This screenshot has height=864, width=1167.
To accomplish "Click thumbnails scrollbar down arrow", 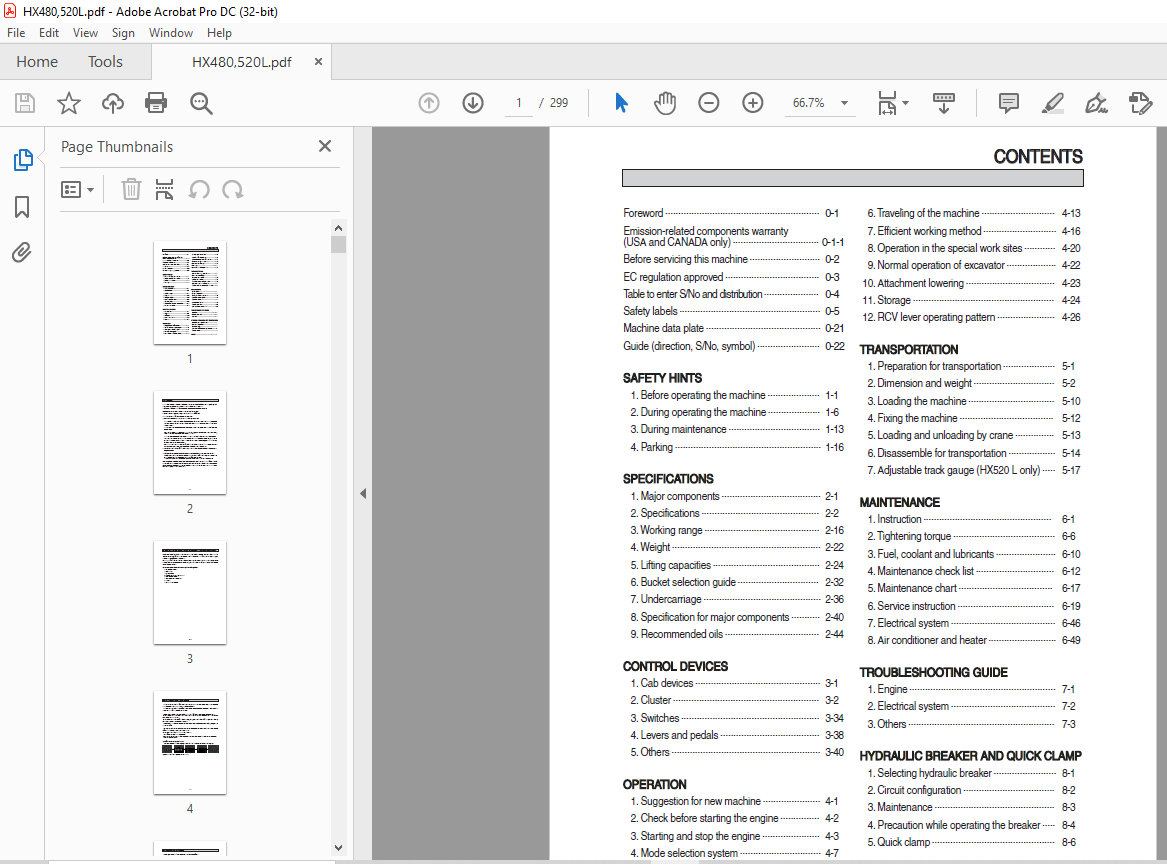I will [x=339, y=848].
